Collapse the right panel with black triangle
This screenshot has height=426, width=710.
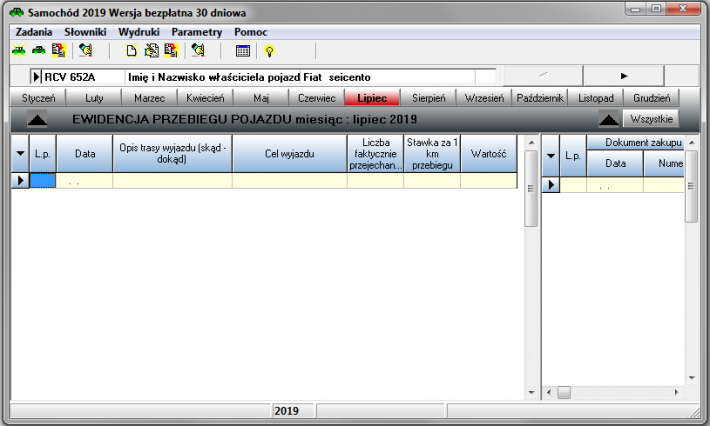[x=609, y=120]
